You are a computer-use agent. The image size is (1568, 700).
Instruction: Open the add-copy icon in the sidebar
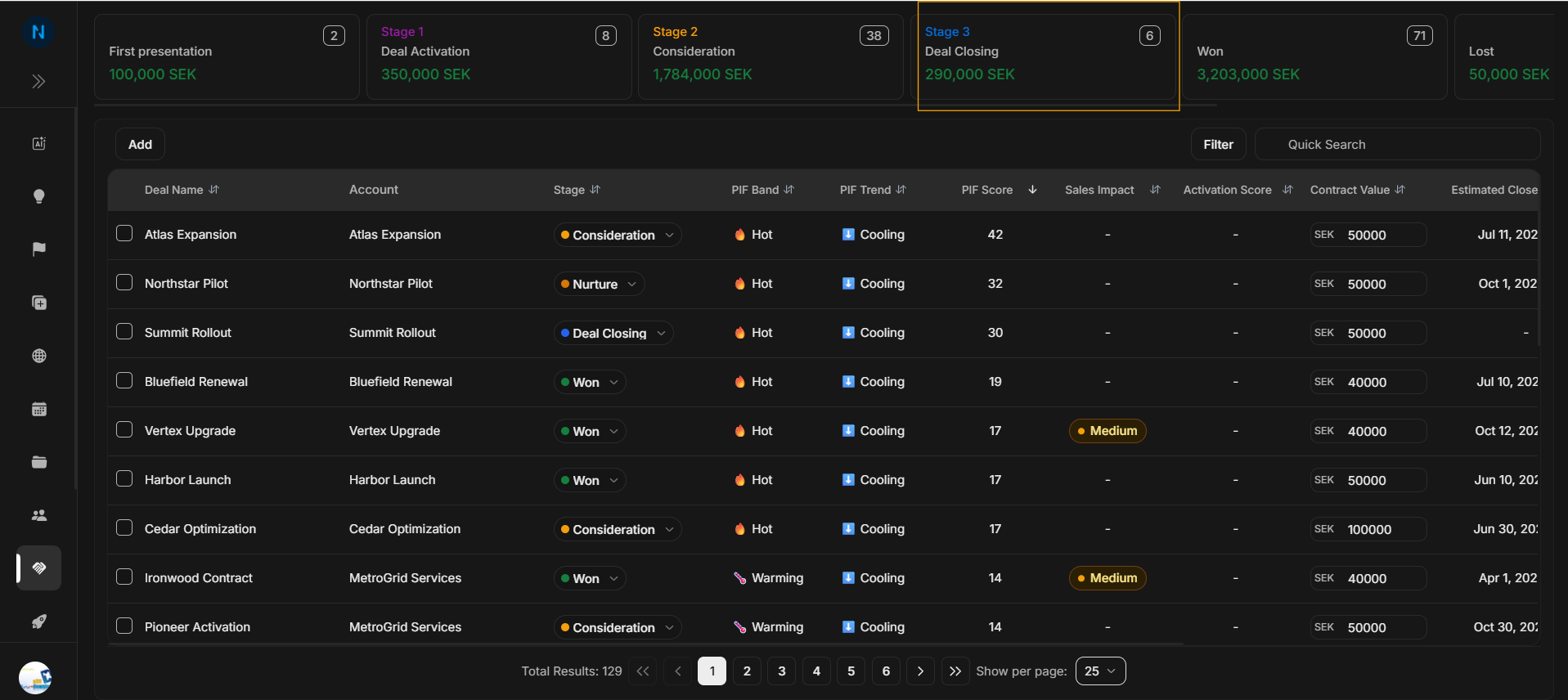pos(38,303)
